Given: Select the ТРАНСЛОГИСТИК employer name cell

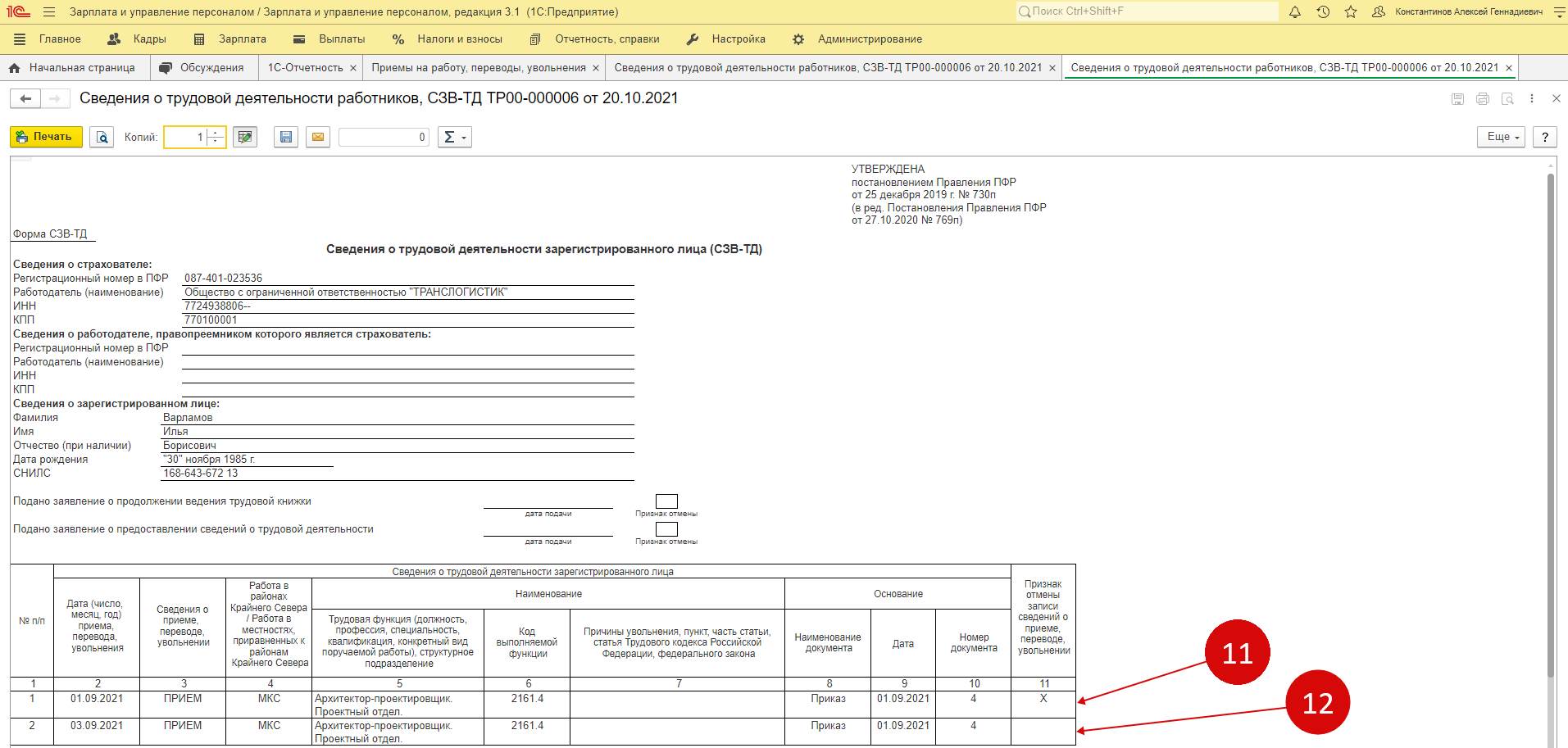Looking at the screenshot, I should 408,292.
